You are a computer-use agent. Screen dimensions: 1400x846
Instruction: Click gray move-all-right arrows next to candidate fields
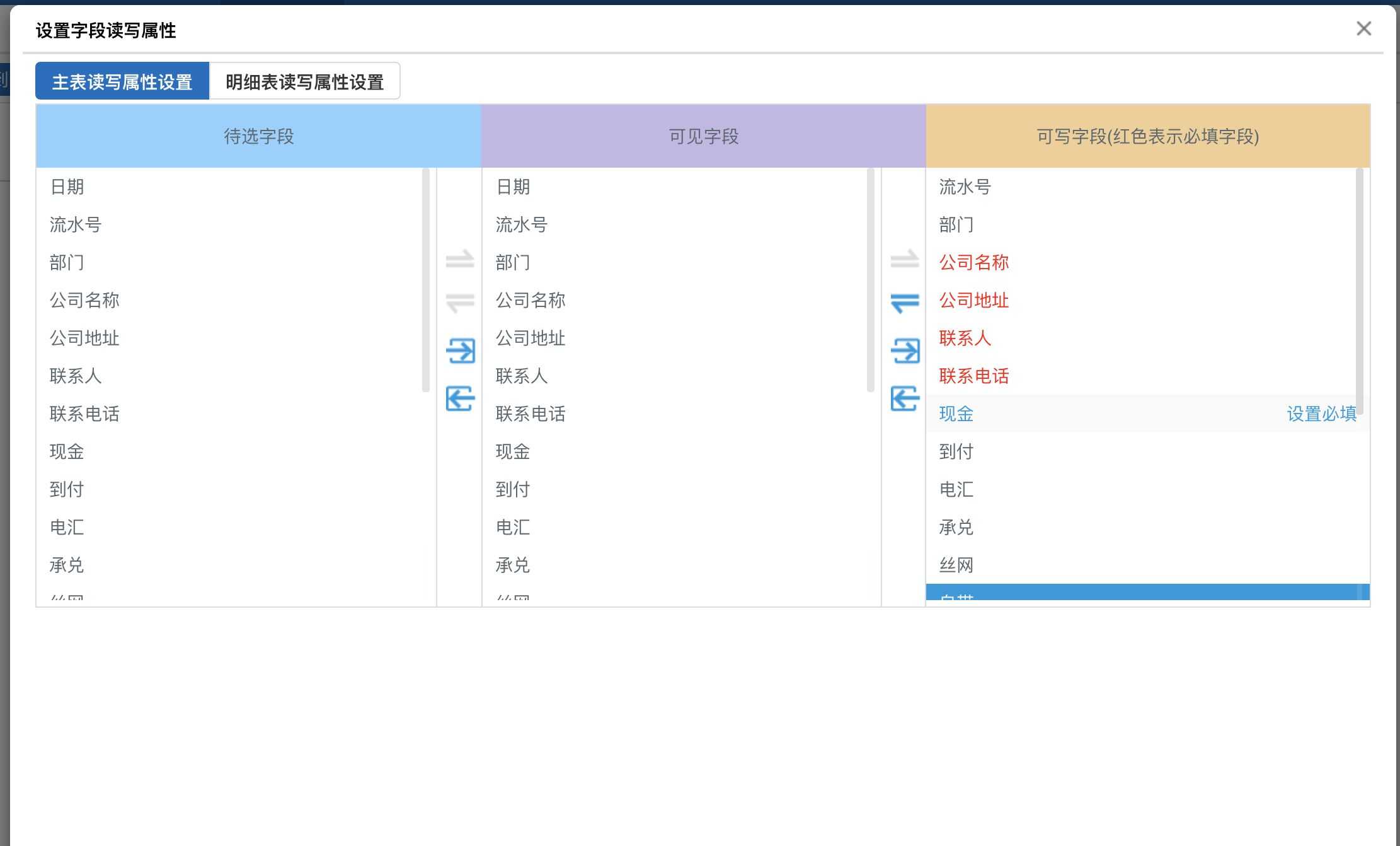point(460,258)
